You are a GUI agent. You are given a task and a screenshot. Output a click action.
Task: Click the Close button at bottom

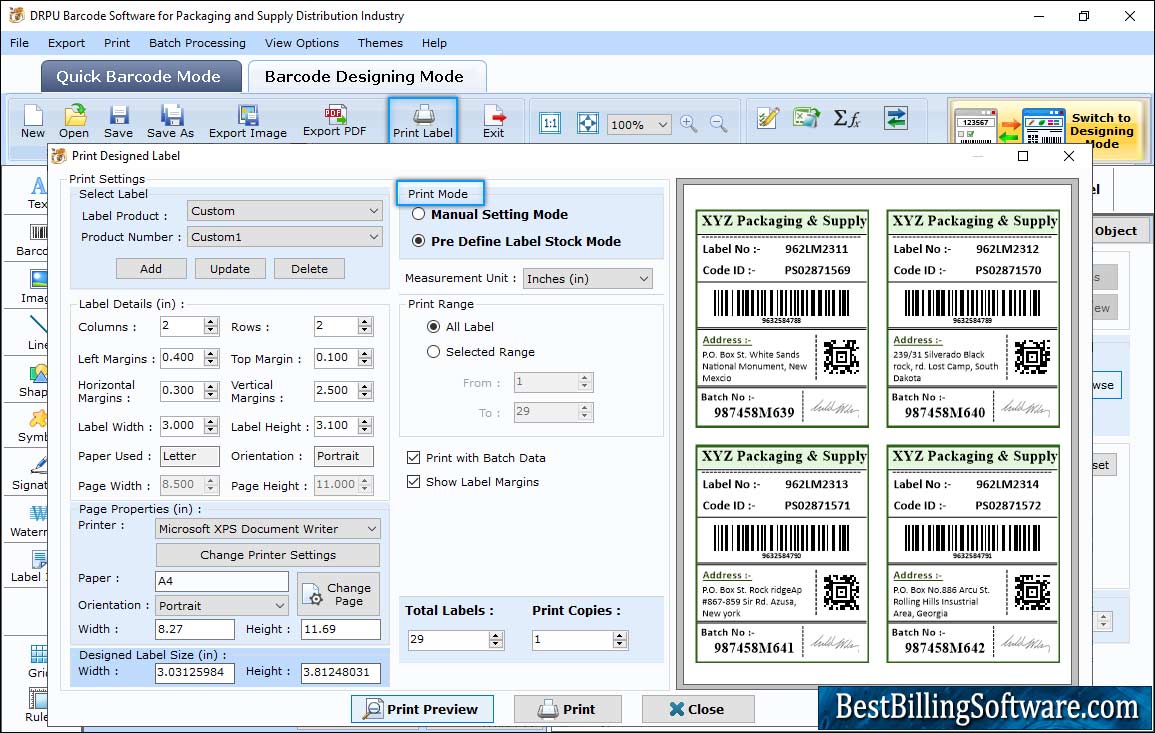coord(698,709)
